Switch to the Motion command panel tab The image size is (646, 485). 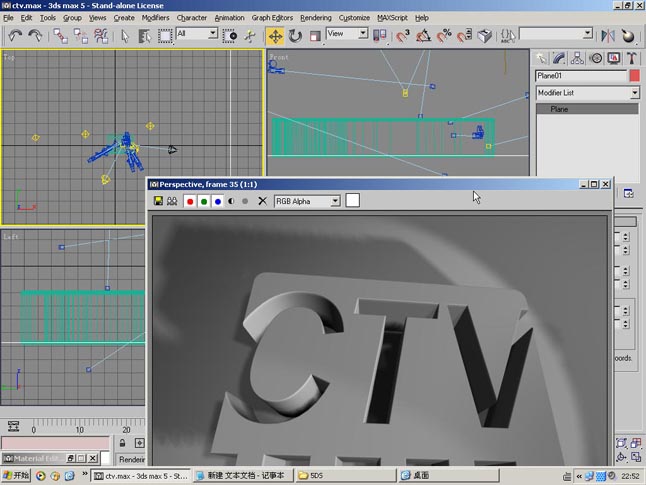(596, 59)
